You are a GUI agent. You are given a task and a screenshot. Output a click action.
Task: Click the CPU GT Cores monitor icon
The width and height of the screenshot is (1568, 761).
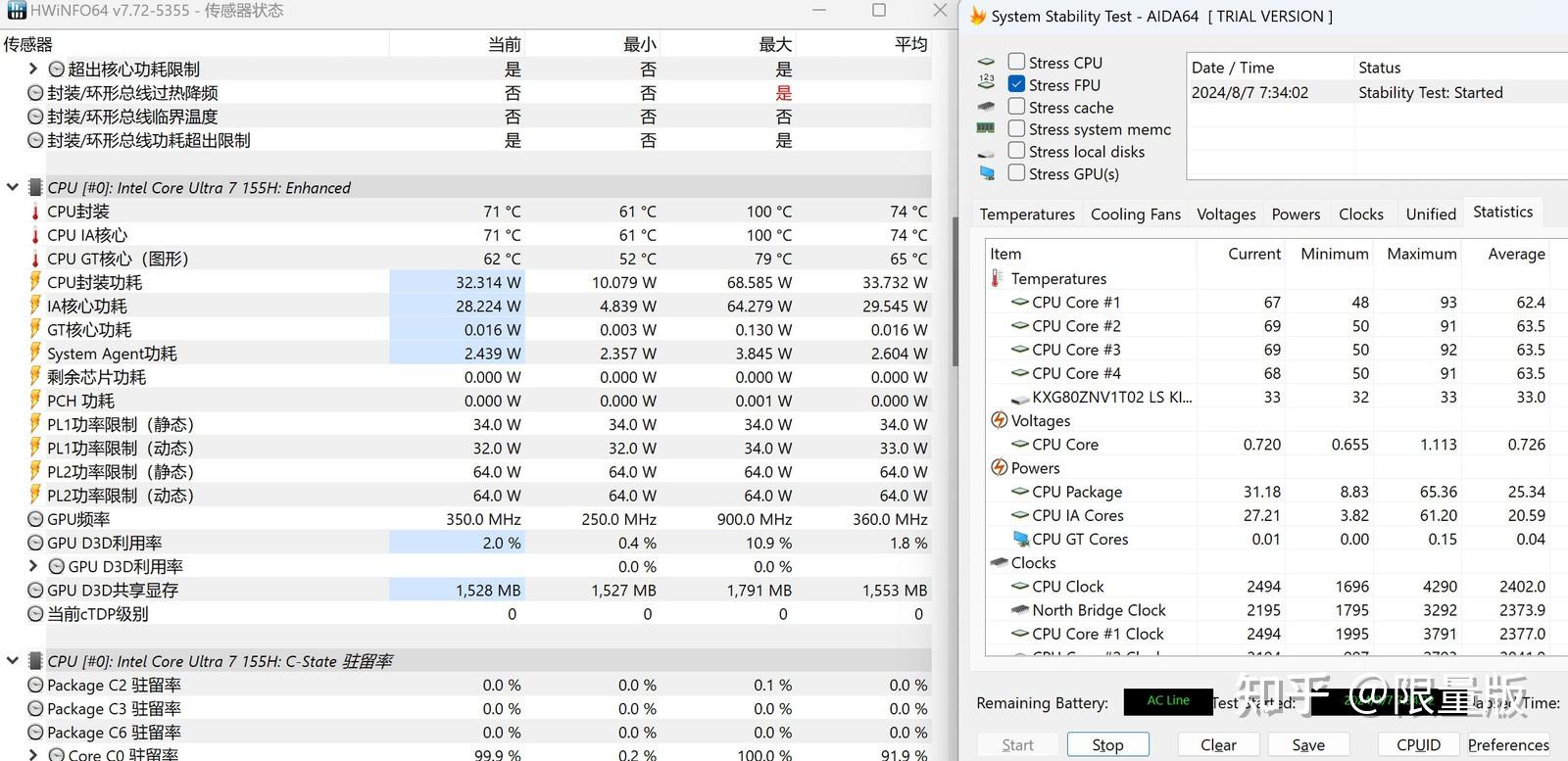click(1020, 539)
